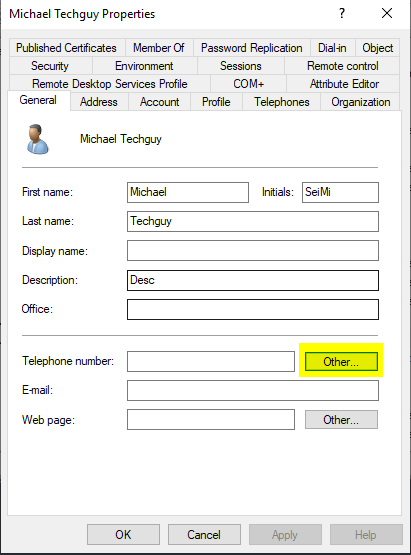Confirm with the OK button

coord(123,534)
